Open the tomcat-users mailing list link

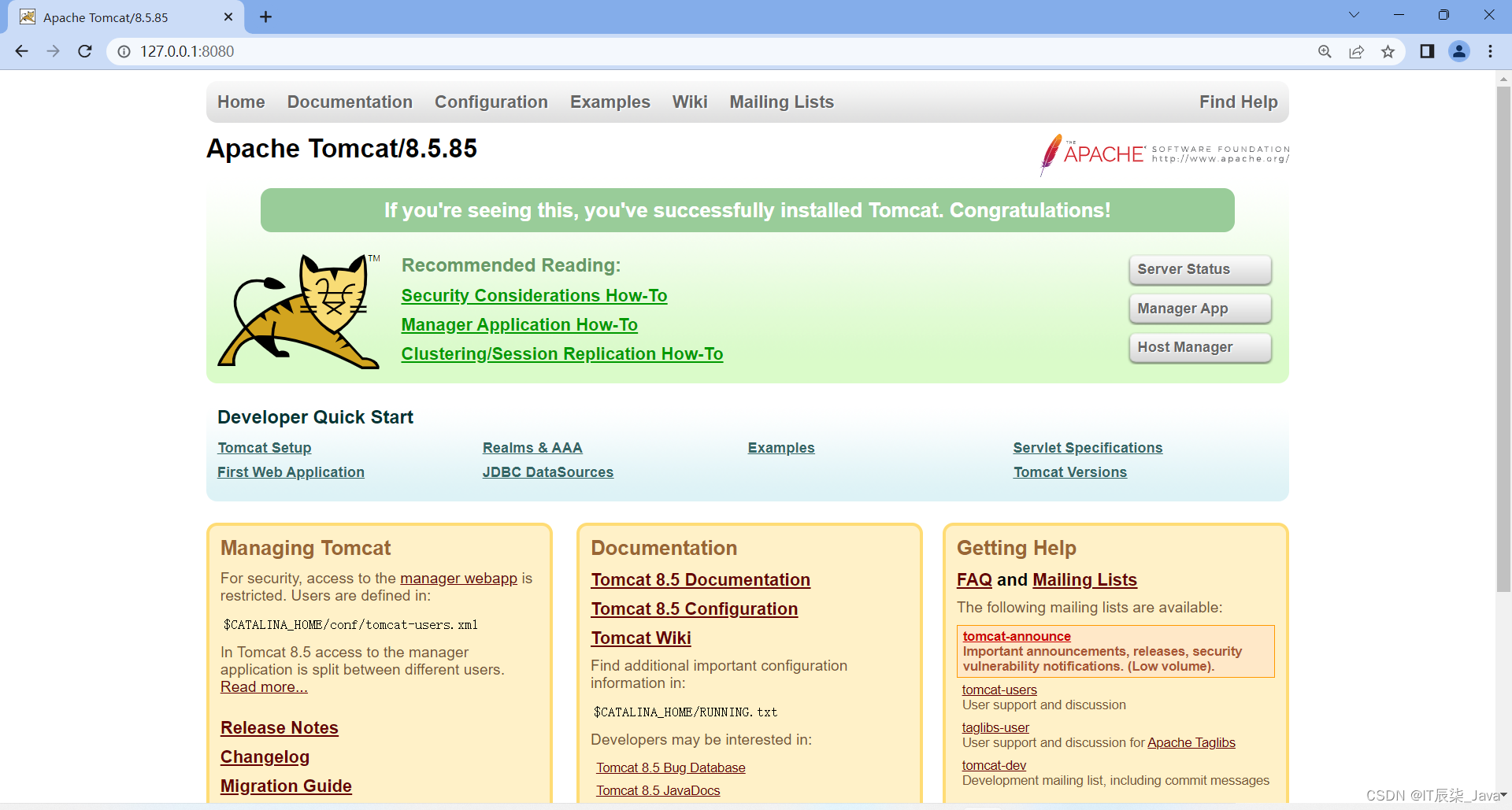[x=999, y=690]
